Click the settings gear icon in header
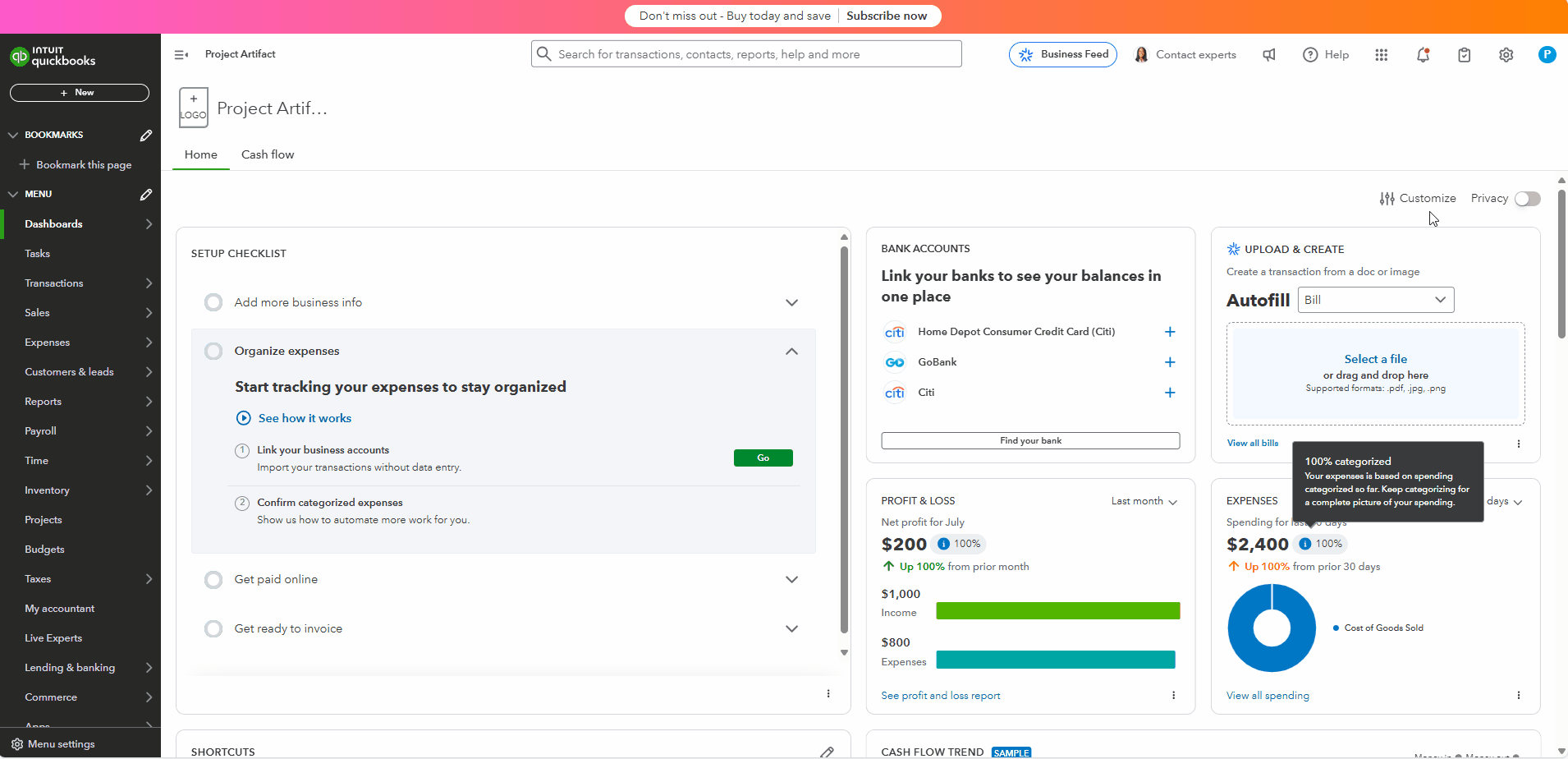 1506,55
